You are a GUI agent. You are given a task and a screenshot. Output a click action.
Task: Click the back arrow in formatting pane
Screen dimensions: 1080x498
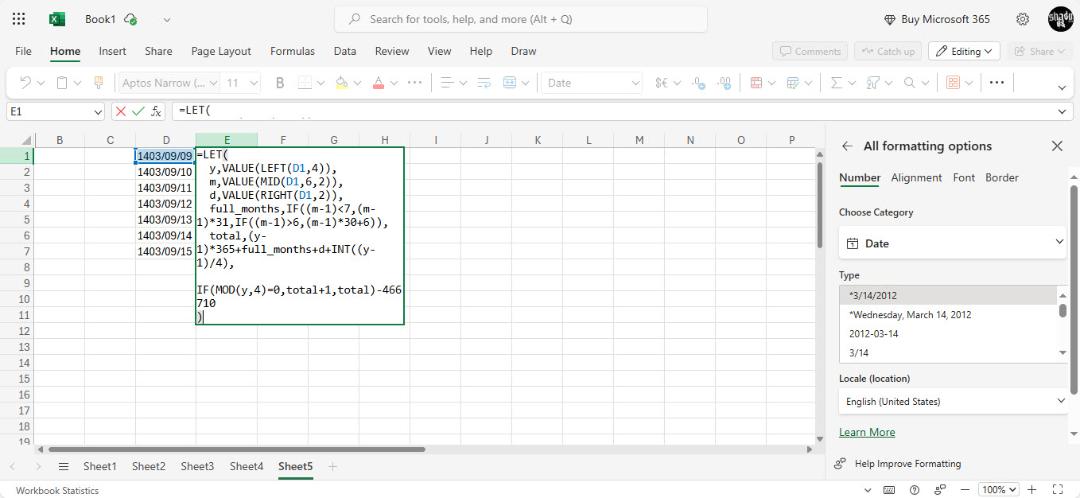847,146
